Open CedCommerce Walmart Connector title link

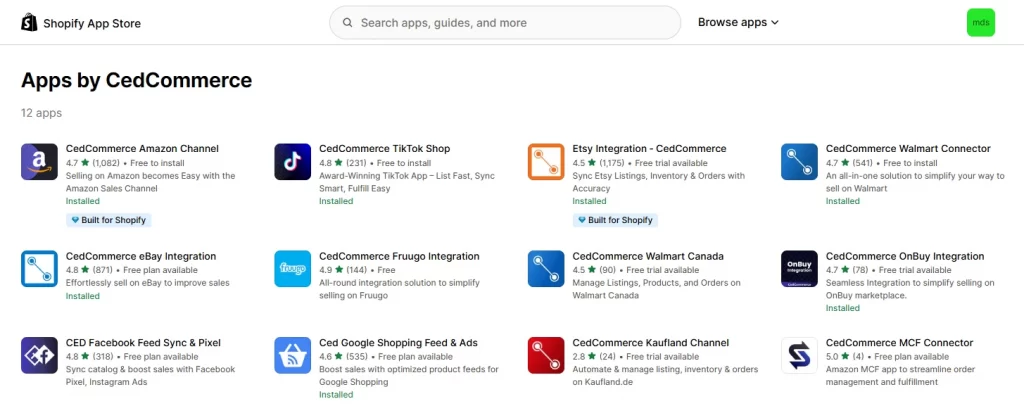(x=908, y=149)
